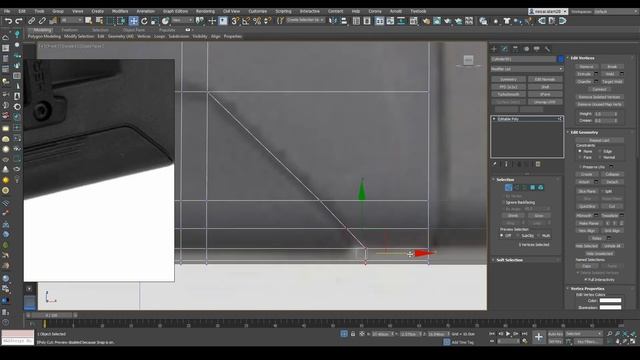
Task: Click the Pin Stack icon
Action: (x=495, y=164)
